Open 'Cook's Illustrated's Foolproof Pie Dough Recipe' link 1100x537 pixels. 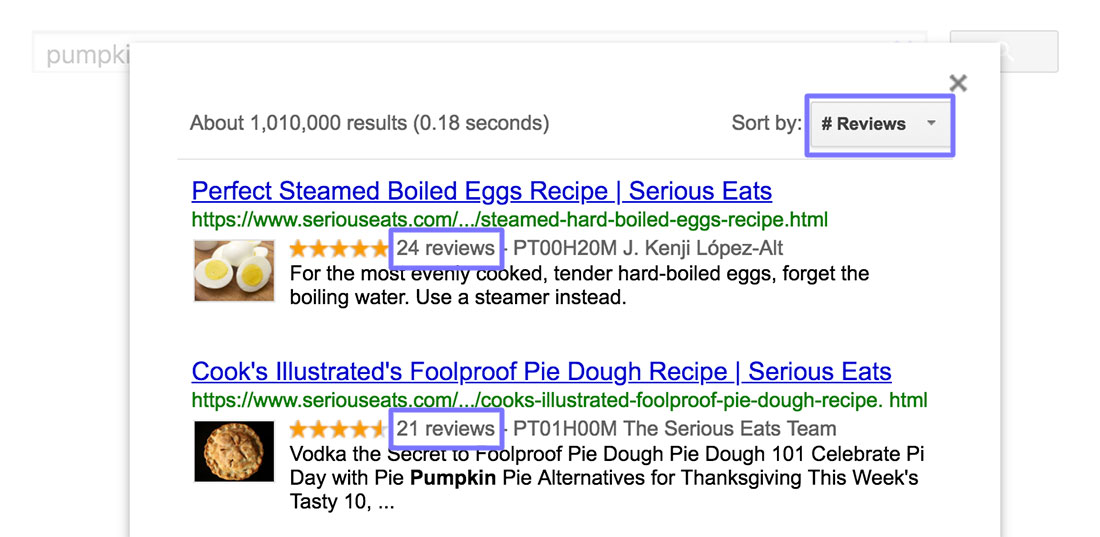click(x=541, y=372)
